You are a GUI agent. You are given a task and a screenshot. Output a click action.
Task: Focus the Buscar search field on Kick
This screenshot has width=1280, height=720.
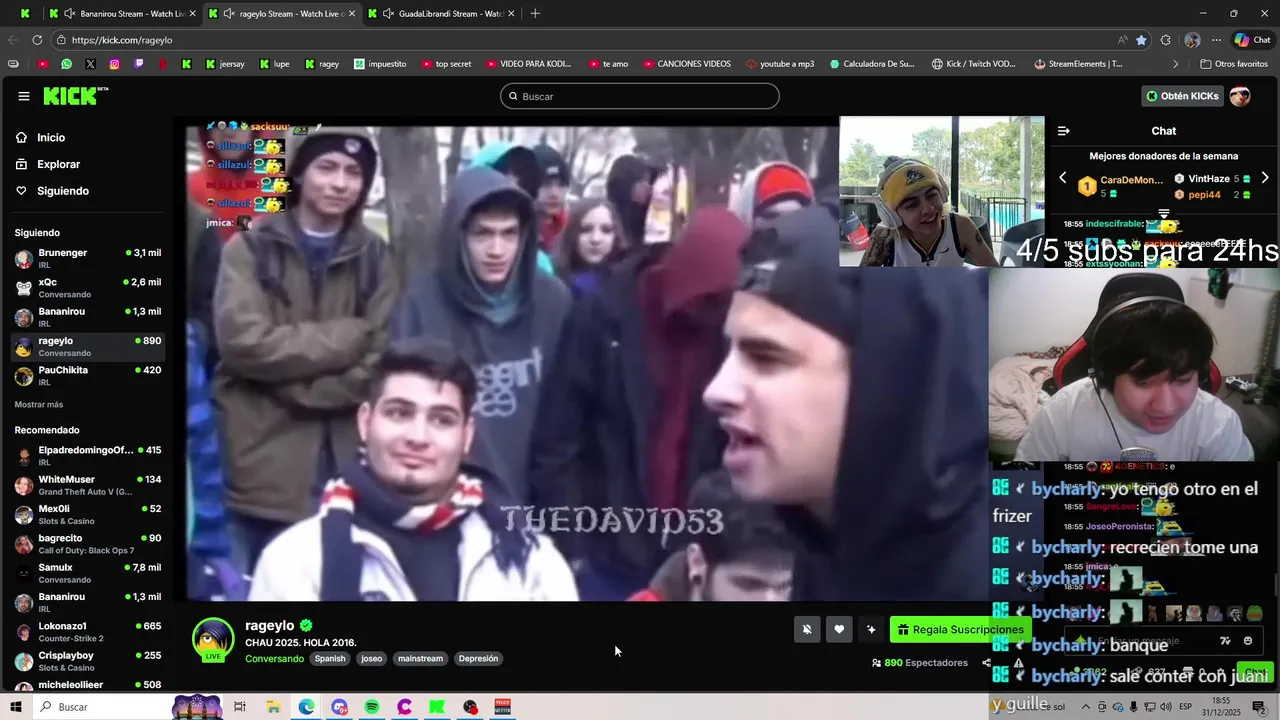640,96
